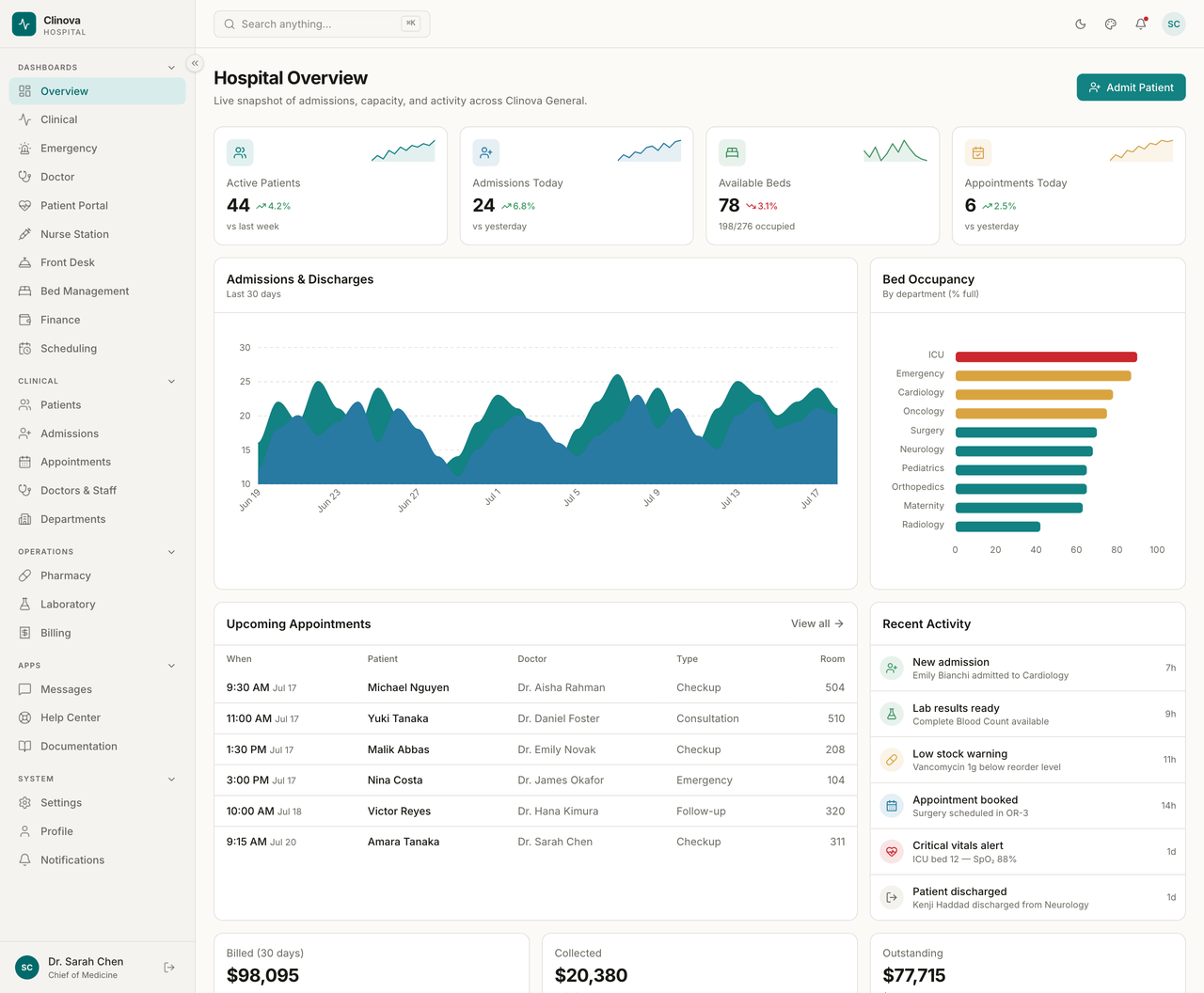The height and width of the screenshot is (993, 1204).
Task: Click Michael Nguyen in appointments table
Action: 408,687
